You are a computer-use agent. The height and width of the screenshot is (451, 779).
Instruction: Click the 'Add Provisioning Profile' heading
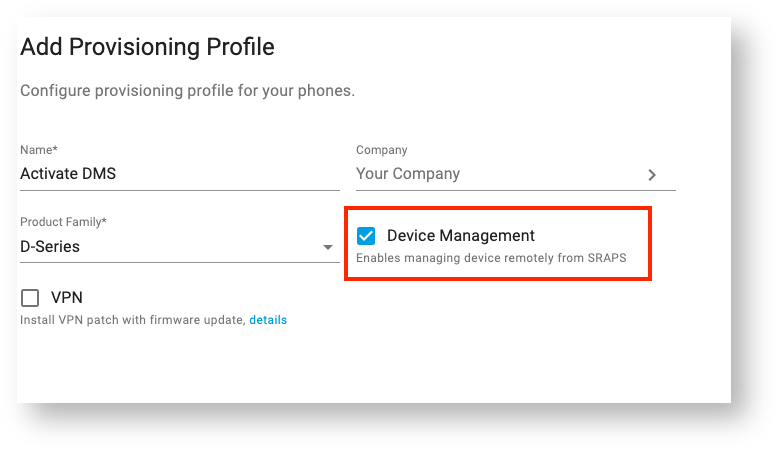(x=147, y=47)
